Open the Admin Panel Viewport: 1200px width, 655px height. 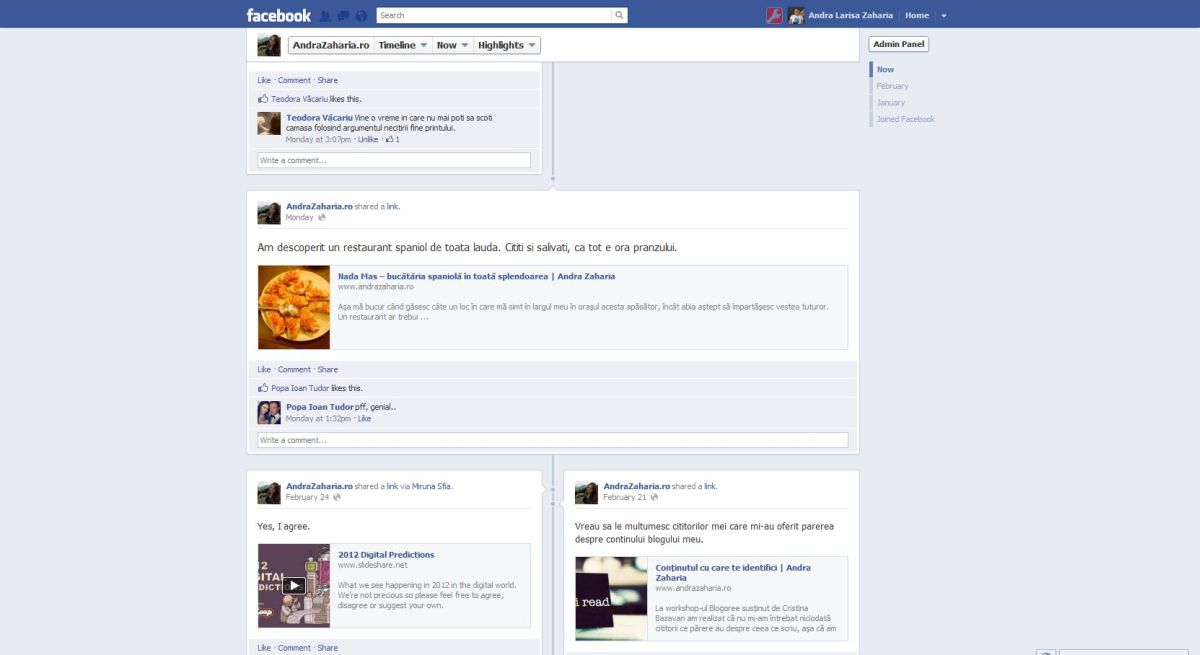pos(898,44)
